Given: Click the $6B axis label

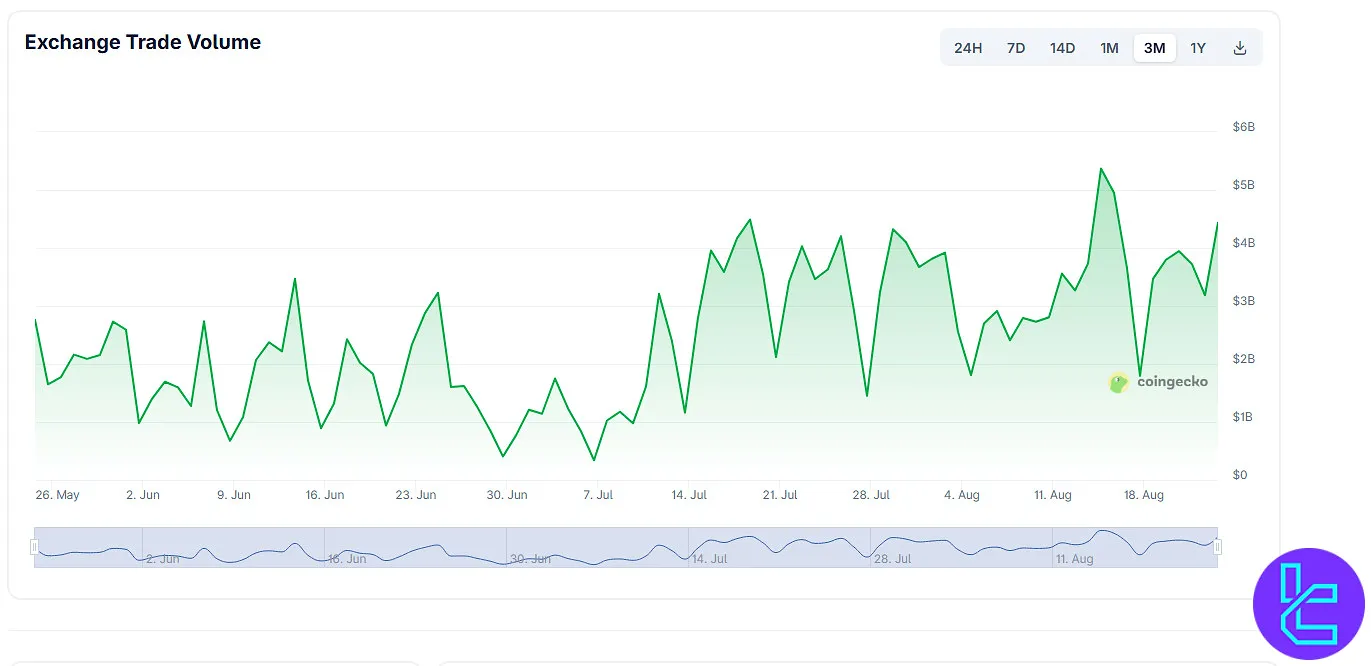Looking at the screenshot, I should pyautogui.click(x=1243, y=127).
